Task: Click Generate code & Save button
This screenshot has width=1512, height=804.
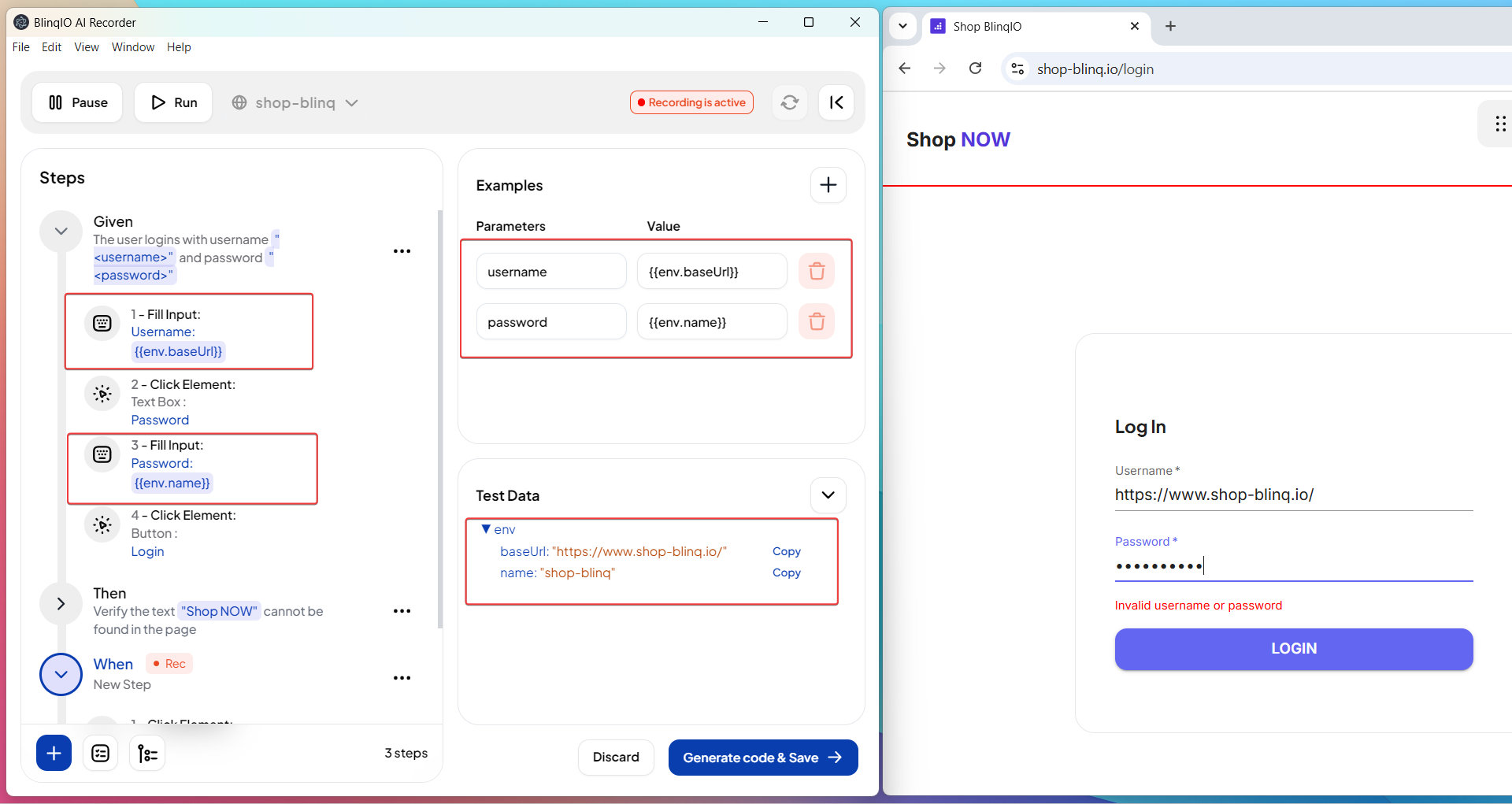Action: tap(762, 758)
